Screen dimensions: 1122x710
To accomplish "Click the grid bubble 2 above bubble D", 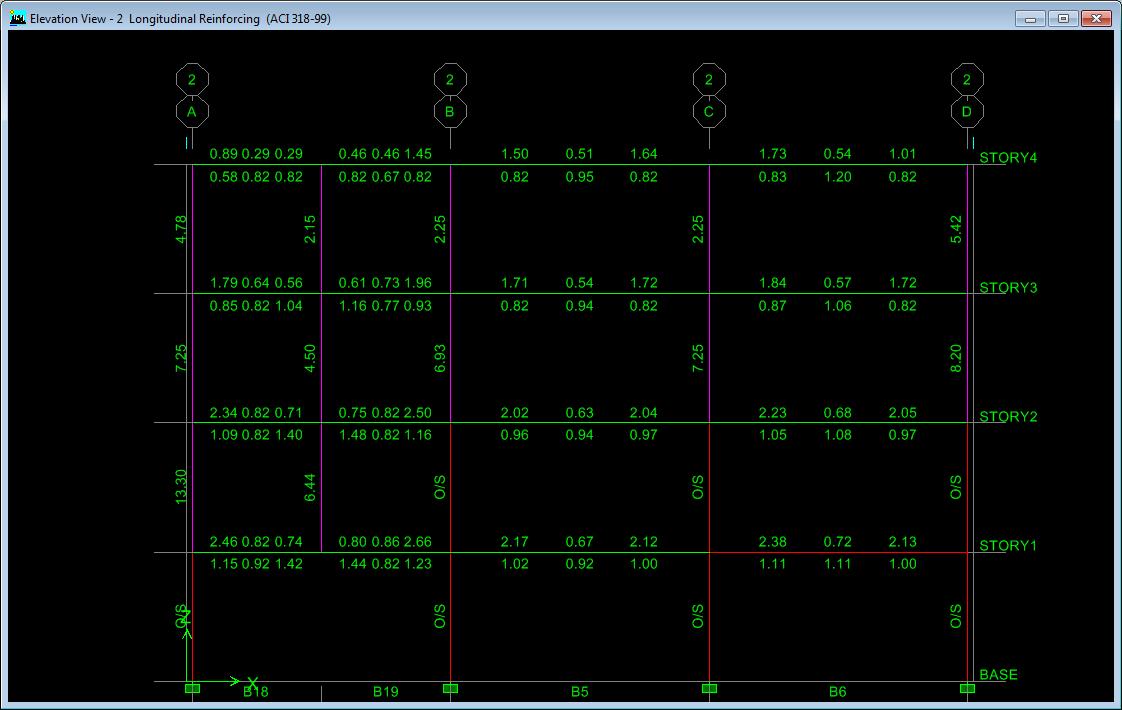I will coord(967,79).
